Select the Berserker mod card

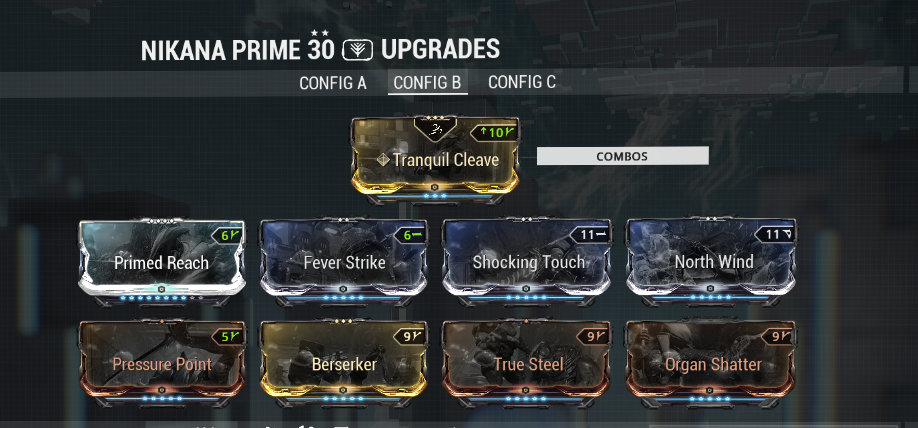[344, 364]
